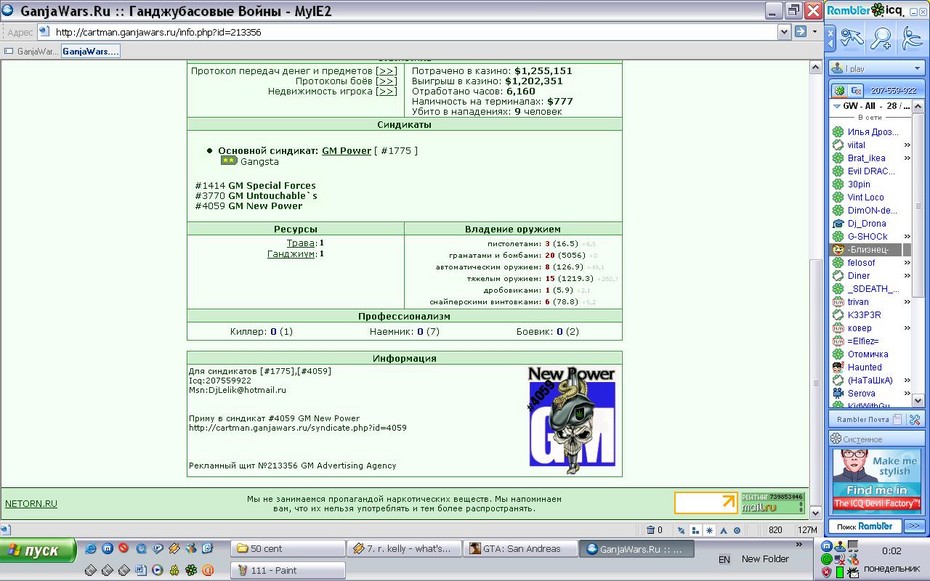The width and height of the screenshot is (930, 581).
Task: Expand the arrow beside G-SHOCk
Action: (907, 237)
